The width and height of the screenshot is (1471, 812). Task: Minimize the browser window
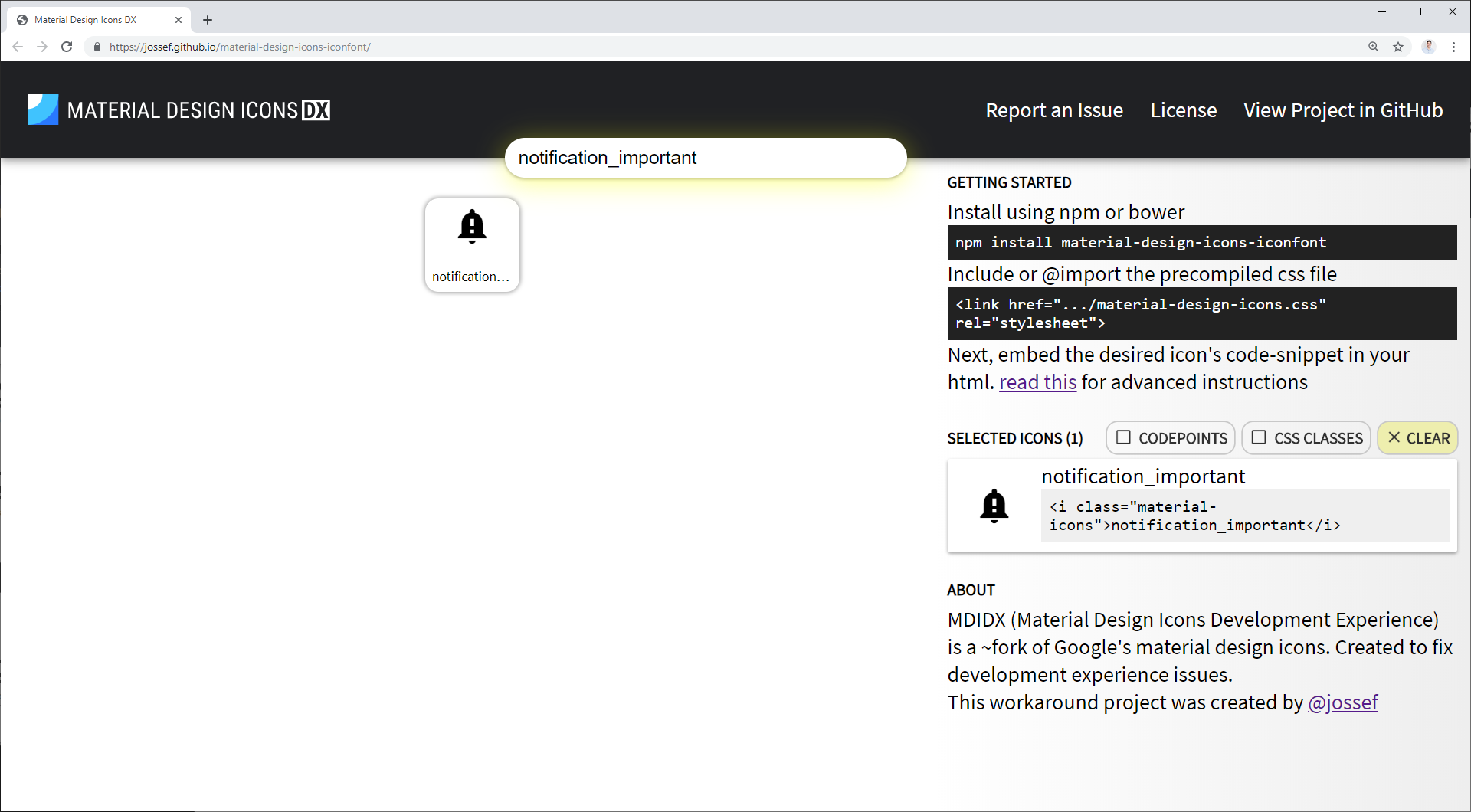click(1382, 11)
